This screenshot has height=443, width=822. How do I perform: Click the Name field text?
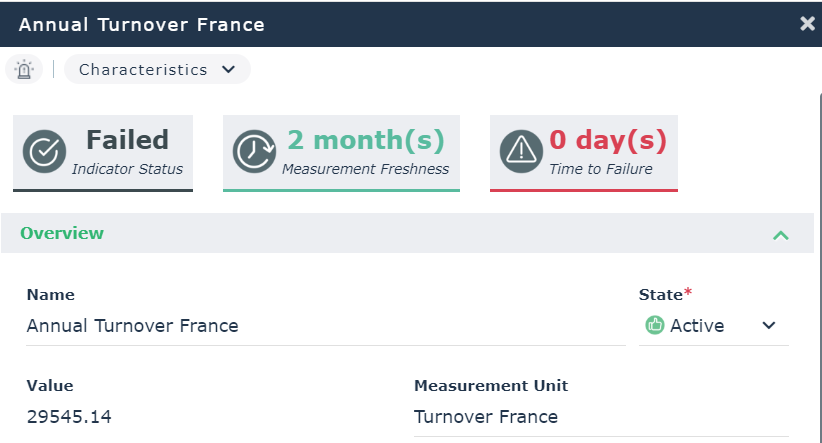(x=133, y=326)
